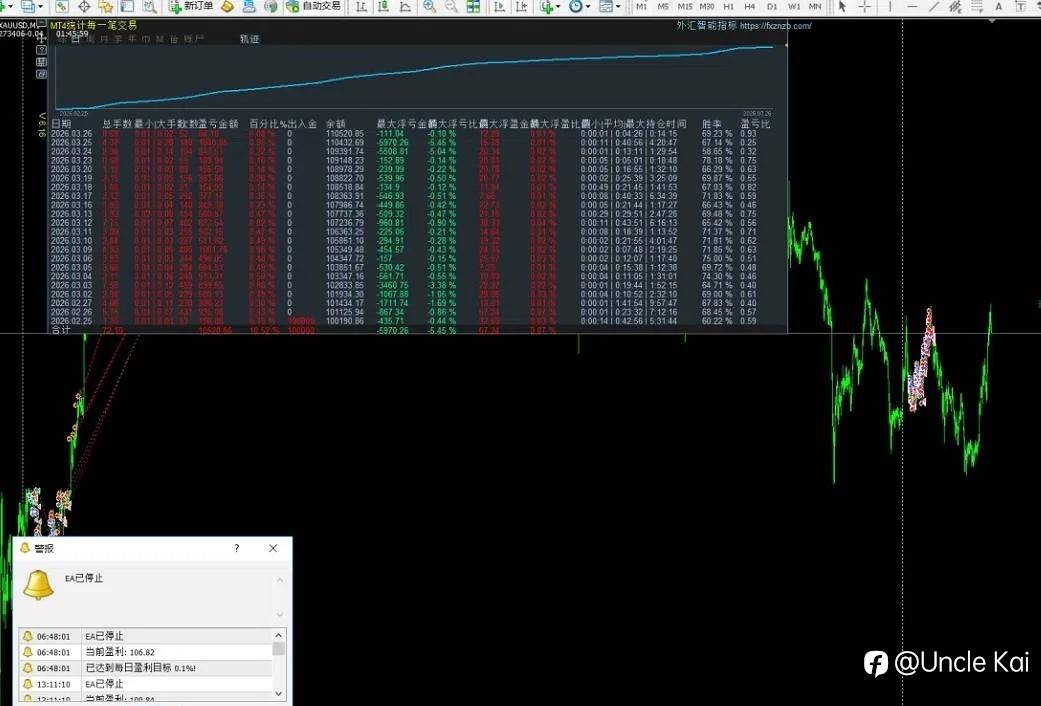Click the alert list scrollbar up arrow
This screenshot has width=1041, height=706.
pyautogui.click(x=279, y=635)
